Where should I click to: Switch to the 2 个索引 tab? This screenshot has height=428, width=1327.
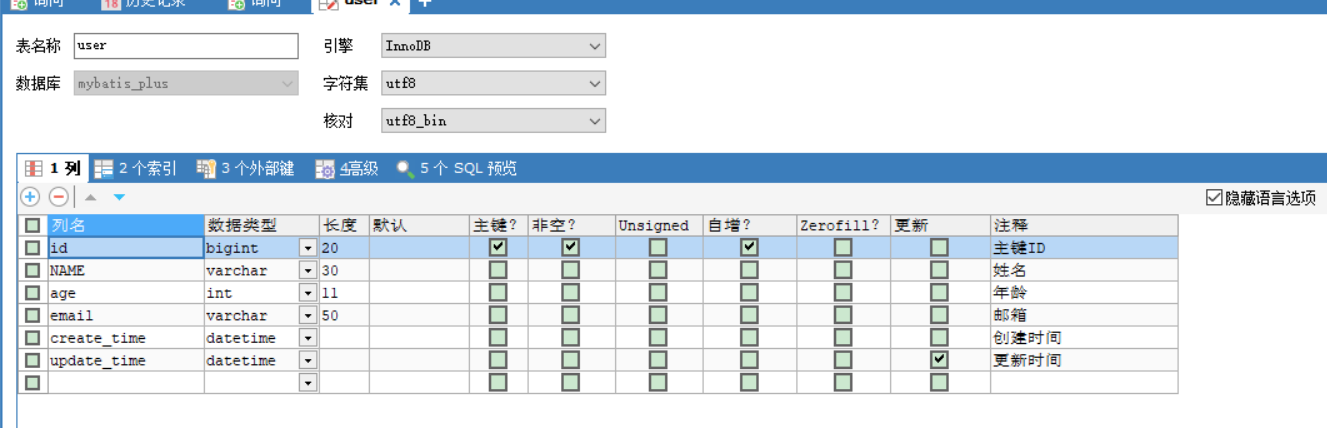point(137,169)
